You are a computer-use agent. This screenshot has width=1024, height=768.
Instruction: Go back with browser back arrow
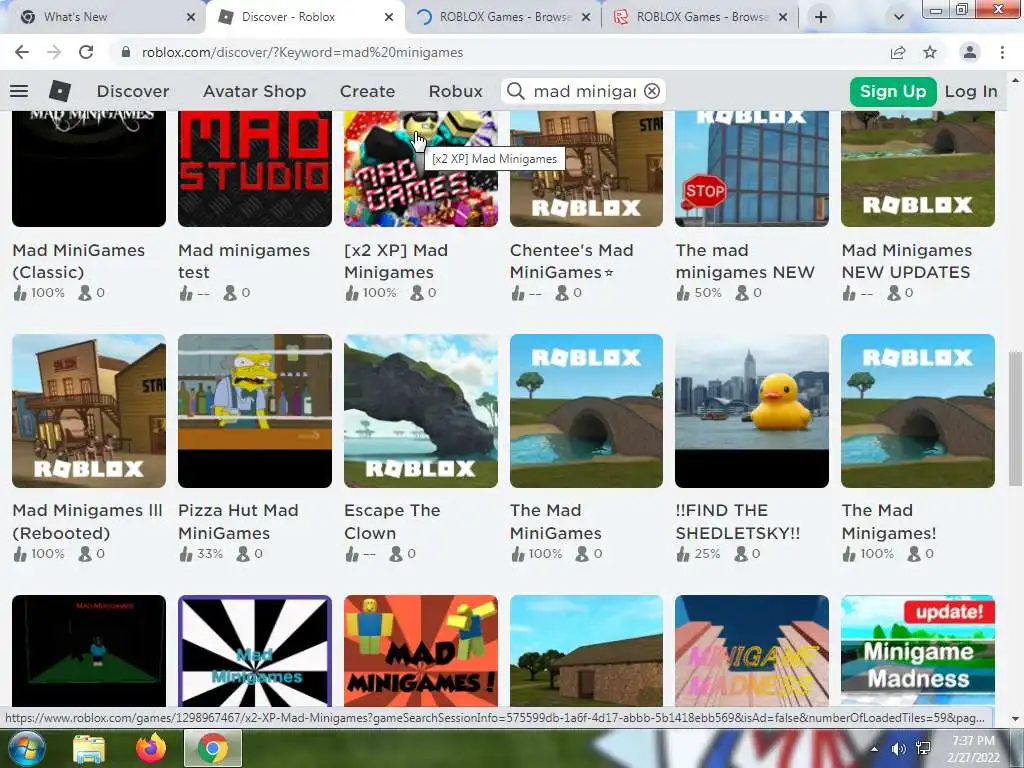click(22, 52)
